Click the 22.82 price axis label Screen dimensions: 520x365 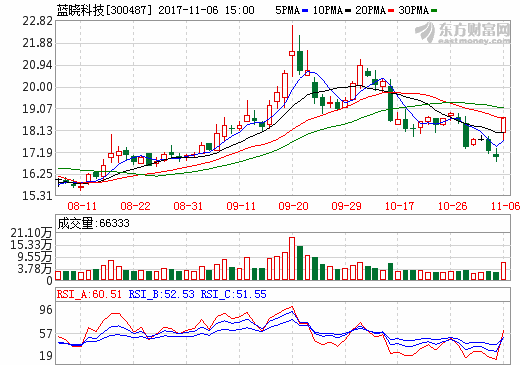(37, 21)
